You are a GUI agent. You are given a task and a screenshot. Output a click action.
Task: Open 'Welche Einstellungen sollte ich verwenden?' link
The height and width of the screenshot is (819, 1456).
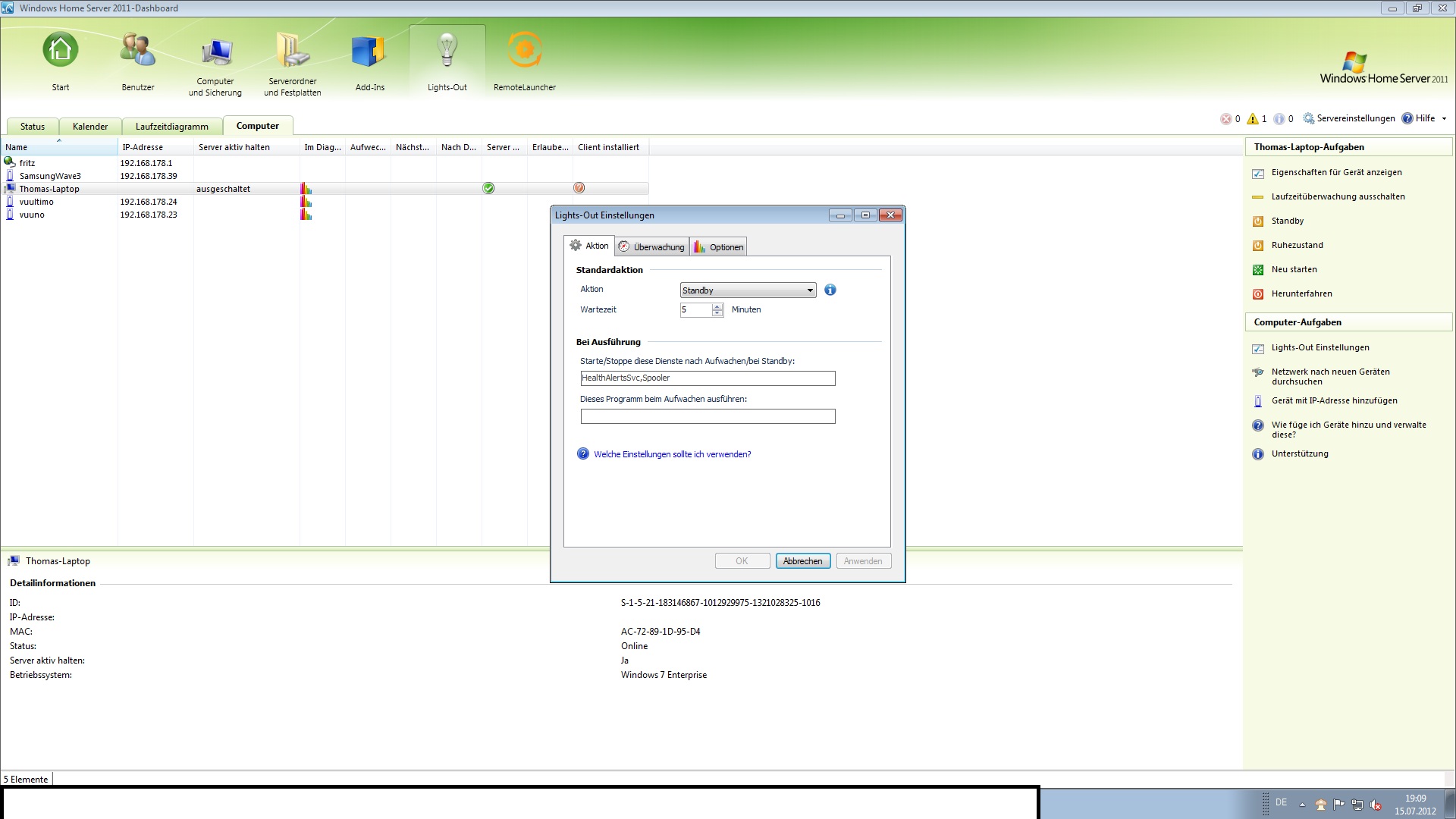point(672,454)
